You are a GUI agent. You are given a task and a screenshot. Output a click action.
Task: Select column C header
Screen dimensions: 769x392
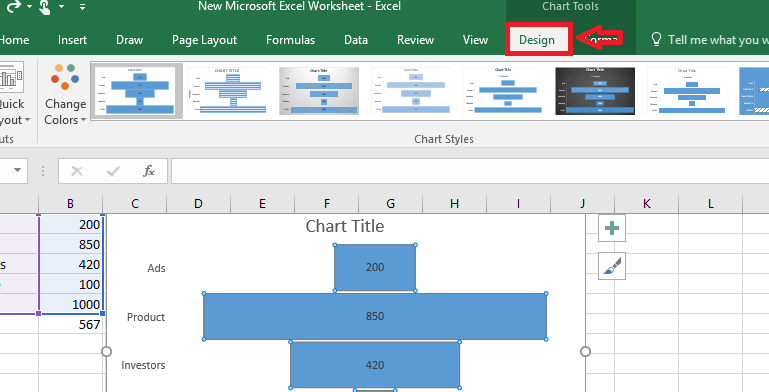[135, 204]
